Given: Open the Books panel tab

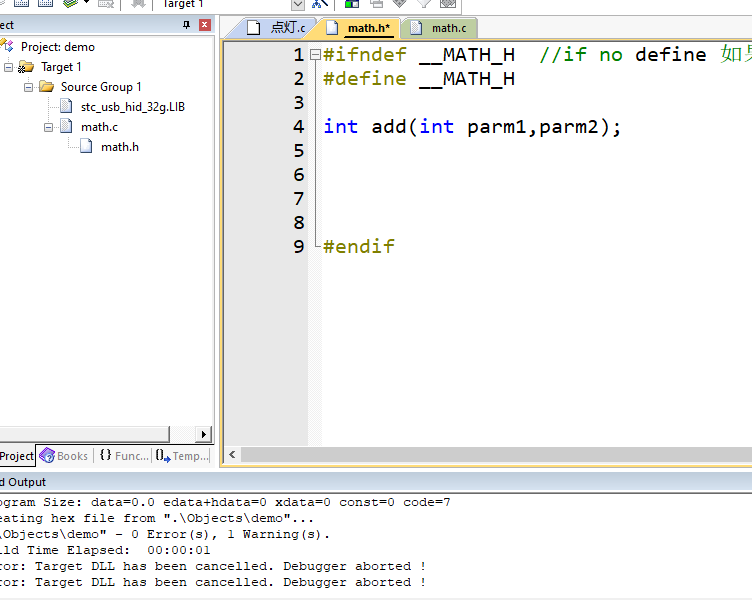Looking at the screenshot, I should 64,456.
